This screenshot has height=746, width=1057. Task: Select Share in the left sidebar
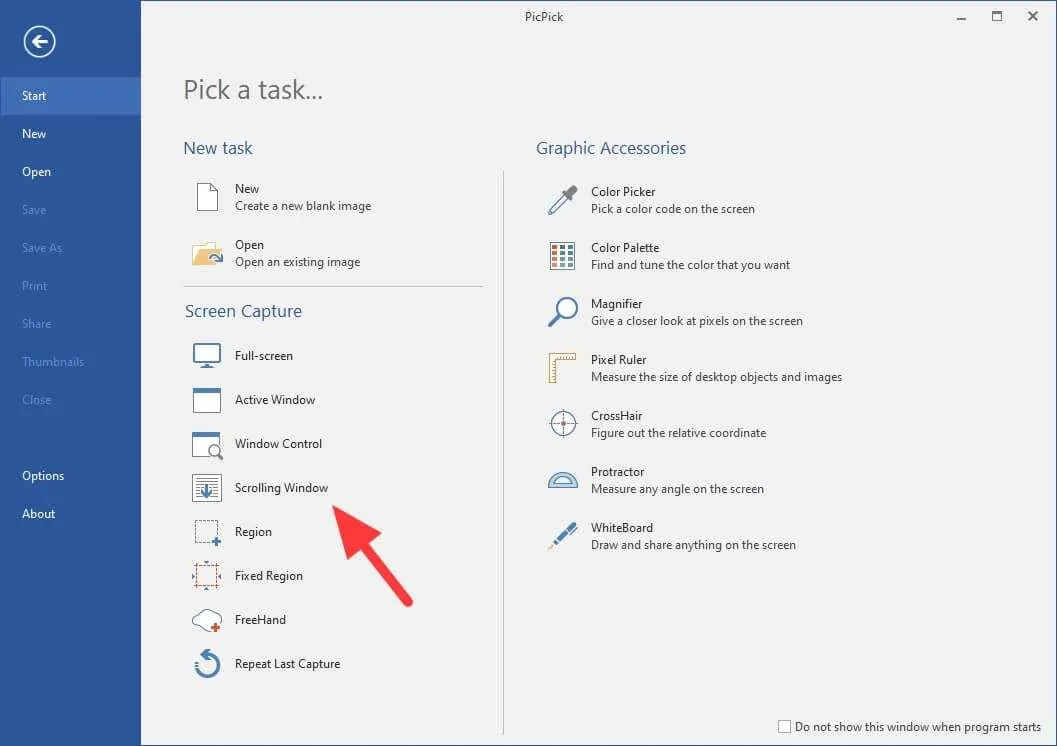70,323
